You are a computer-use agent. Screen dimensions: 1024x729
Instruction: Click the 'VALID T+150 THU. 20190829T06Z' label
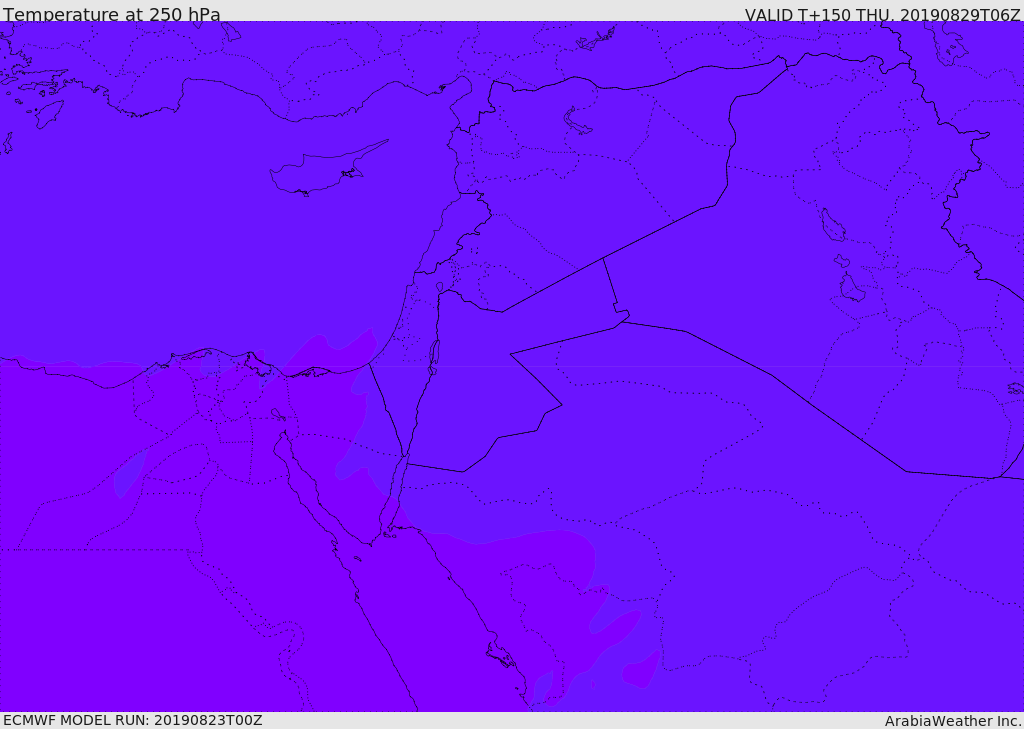click(x=882, y=14)
